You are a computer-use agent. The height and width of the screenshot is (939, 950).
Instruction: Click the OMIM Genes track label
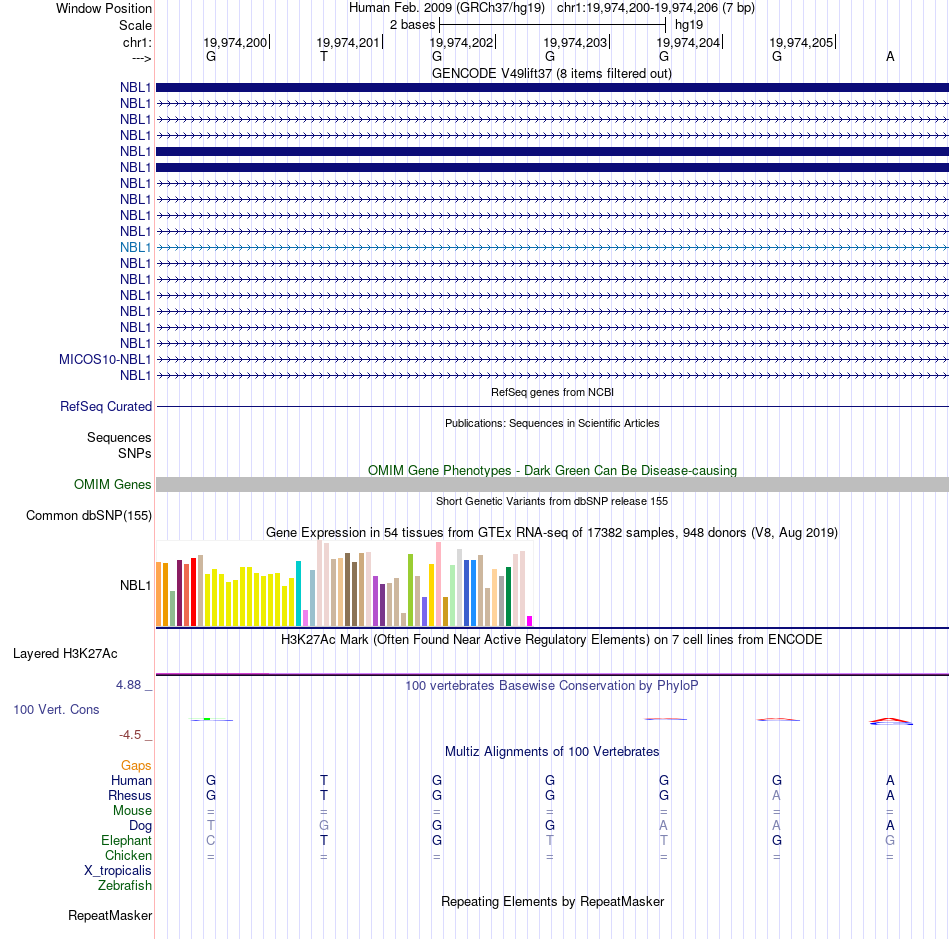click(x=113, y=484)
